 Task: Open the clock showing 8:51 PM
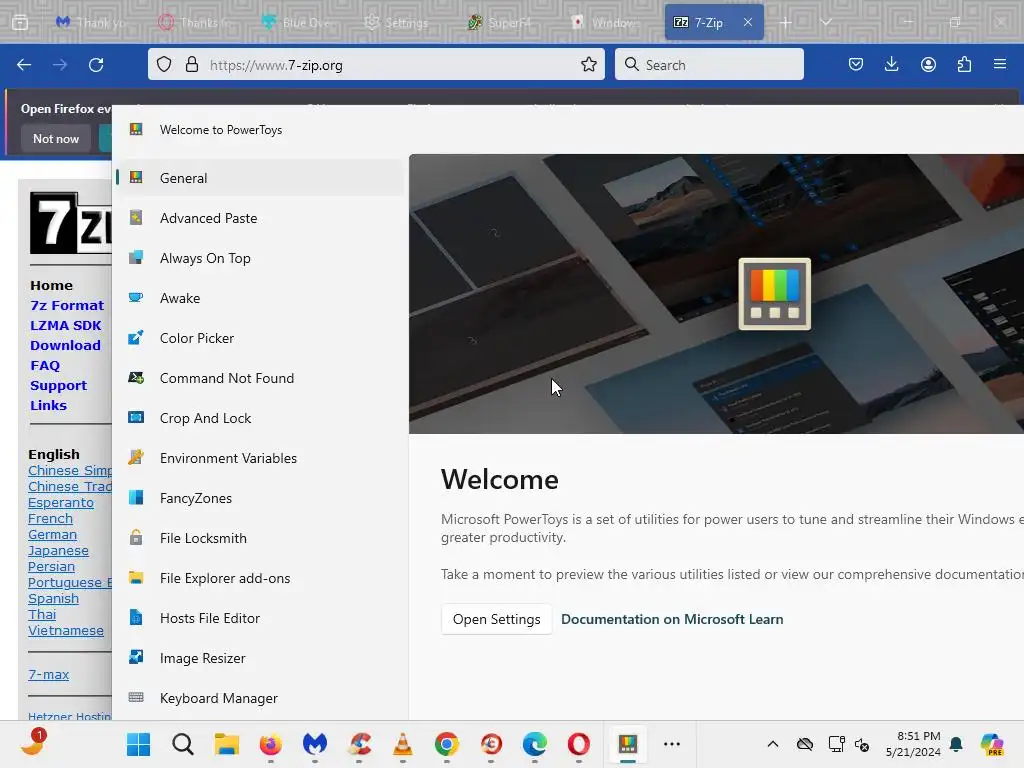(x=913, y=744)
